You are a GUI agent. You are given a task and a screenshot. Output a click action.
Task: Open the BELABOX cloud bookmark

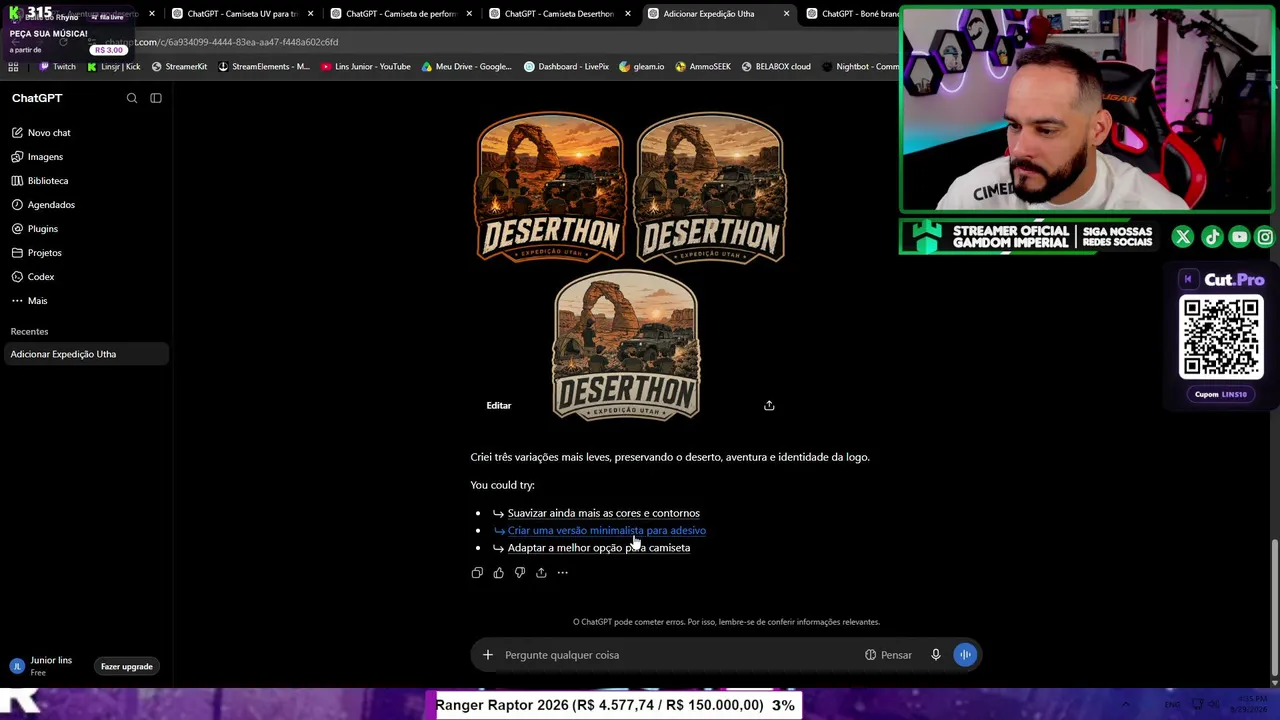pos(776,67)
